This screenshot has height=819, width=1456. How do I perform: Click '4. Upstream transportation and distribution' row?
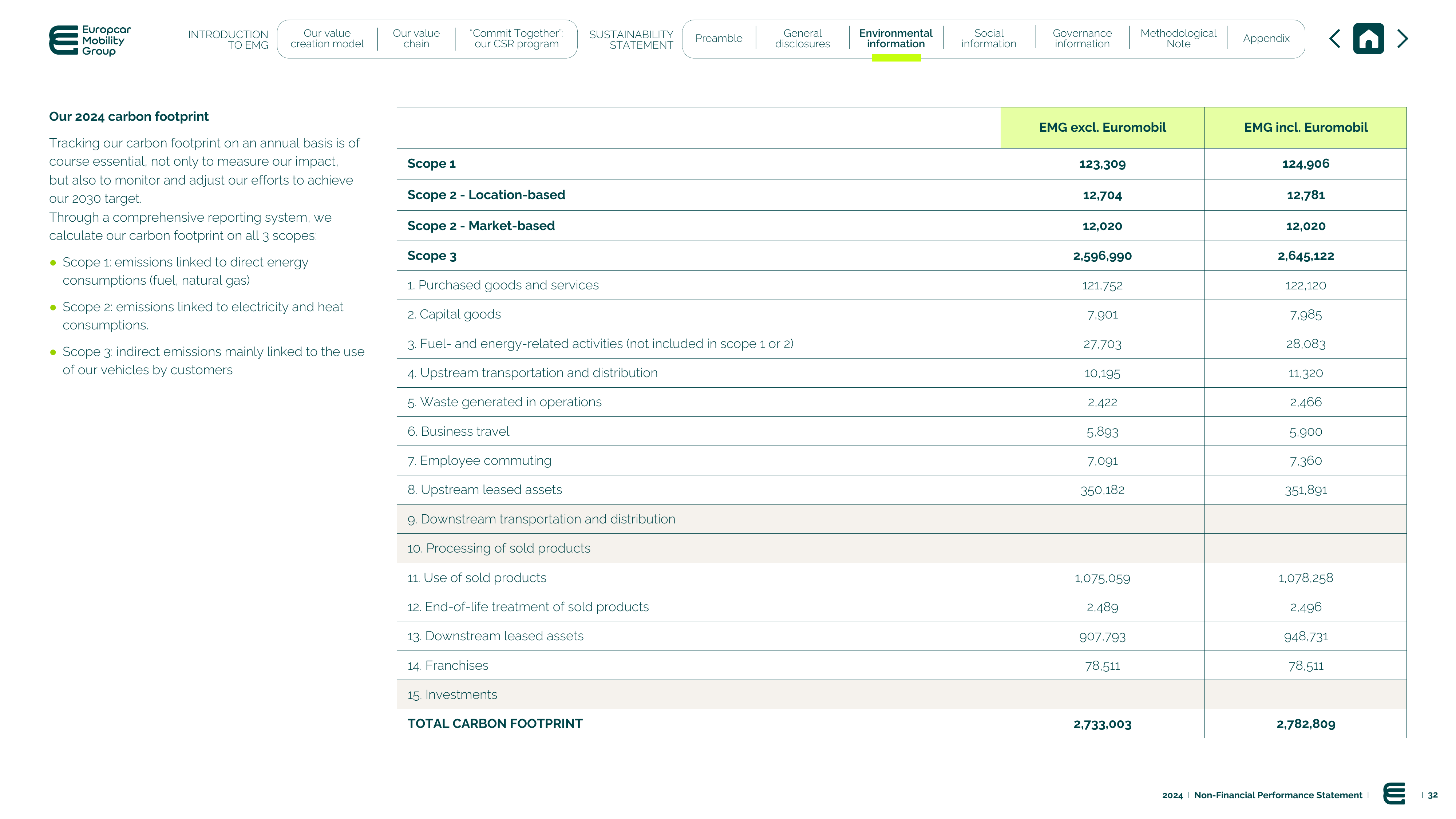coord(902,373)
